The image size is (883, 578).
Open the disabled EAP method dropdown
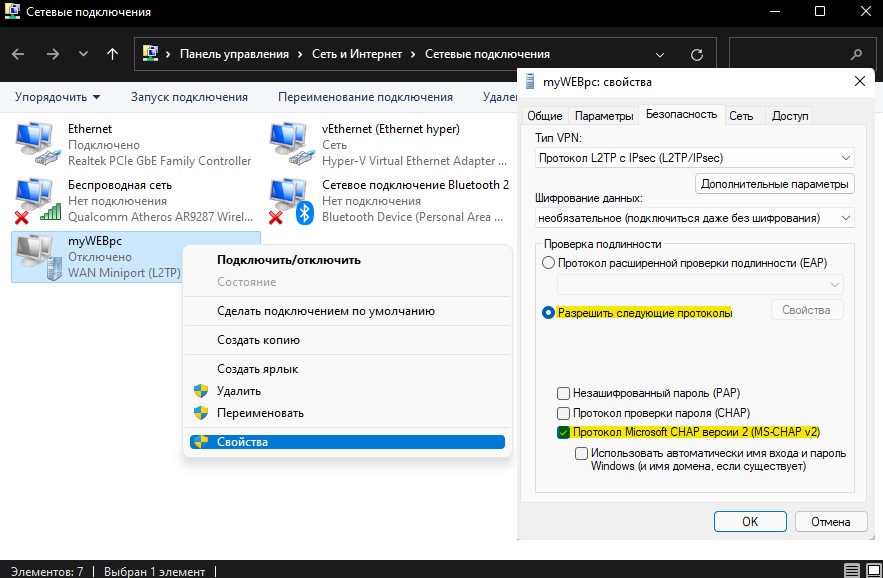(700, 284)
